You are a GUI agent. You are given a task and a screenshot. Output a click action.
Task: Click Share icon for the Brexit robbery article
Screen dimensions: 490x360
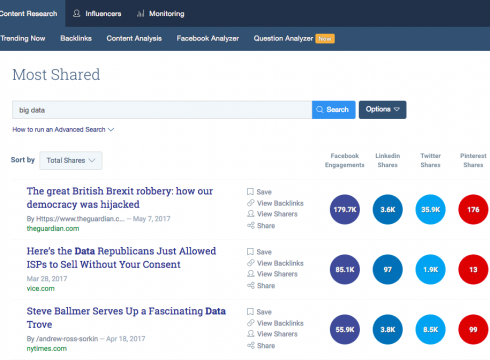click(x=251, y=226)
